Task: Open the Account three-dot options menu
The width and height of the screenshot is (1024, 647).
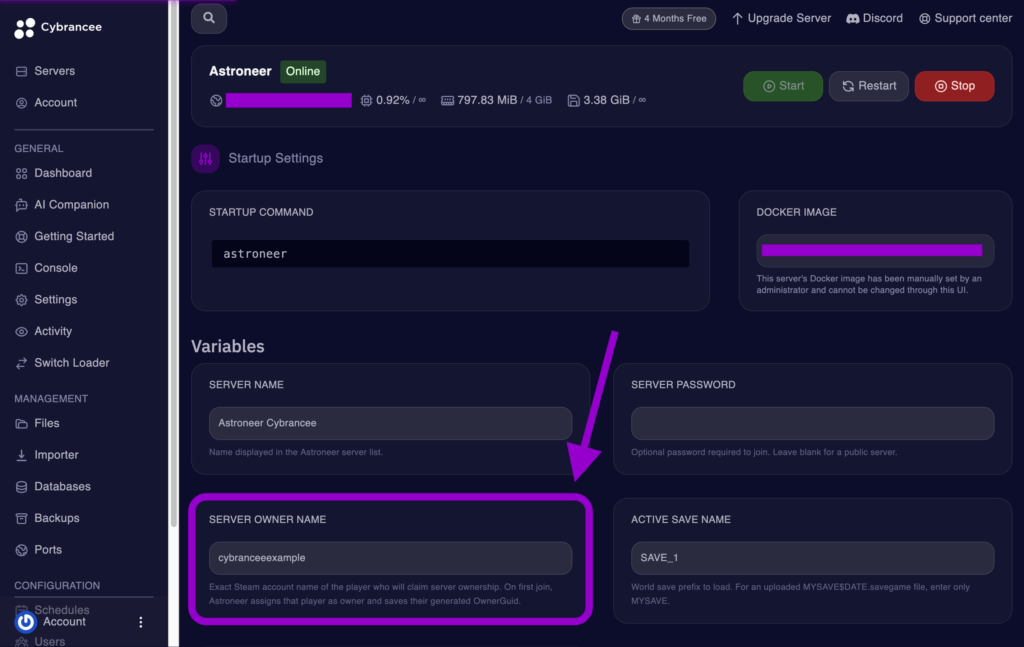Action: [140, 622]
